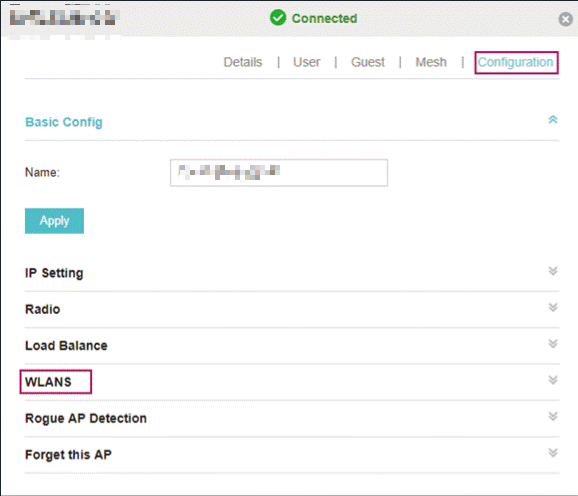This screenshot has width=578, height=496.
Task: Click the Name: field label
Action: 42,172
